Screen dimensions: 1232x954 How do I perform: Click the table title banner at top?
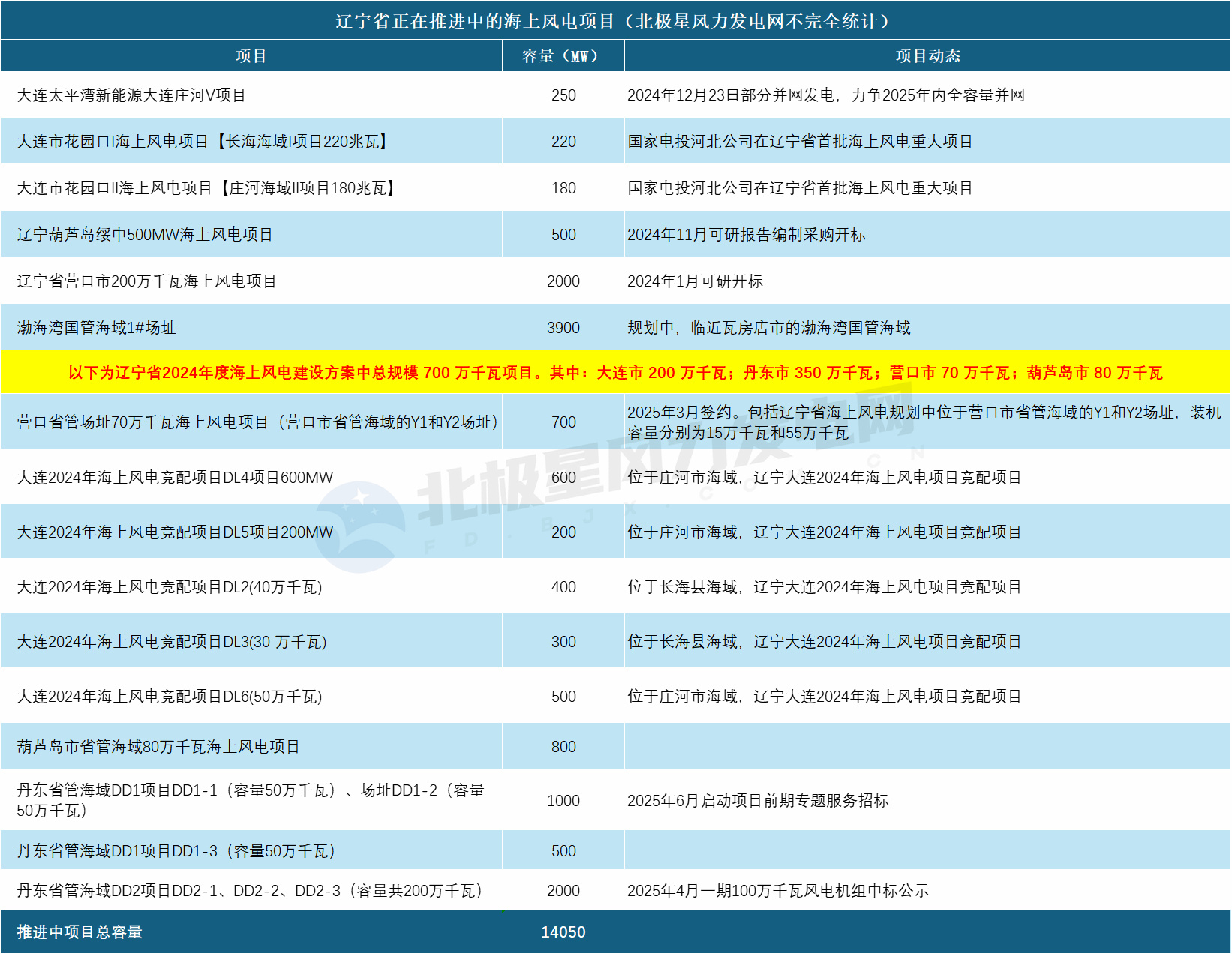[615, 21]
